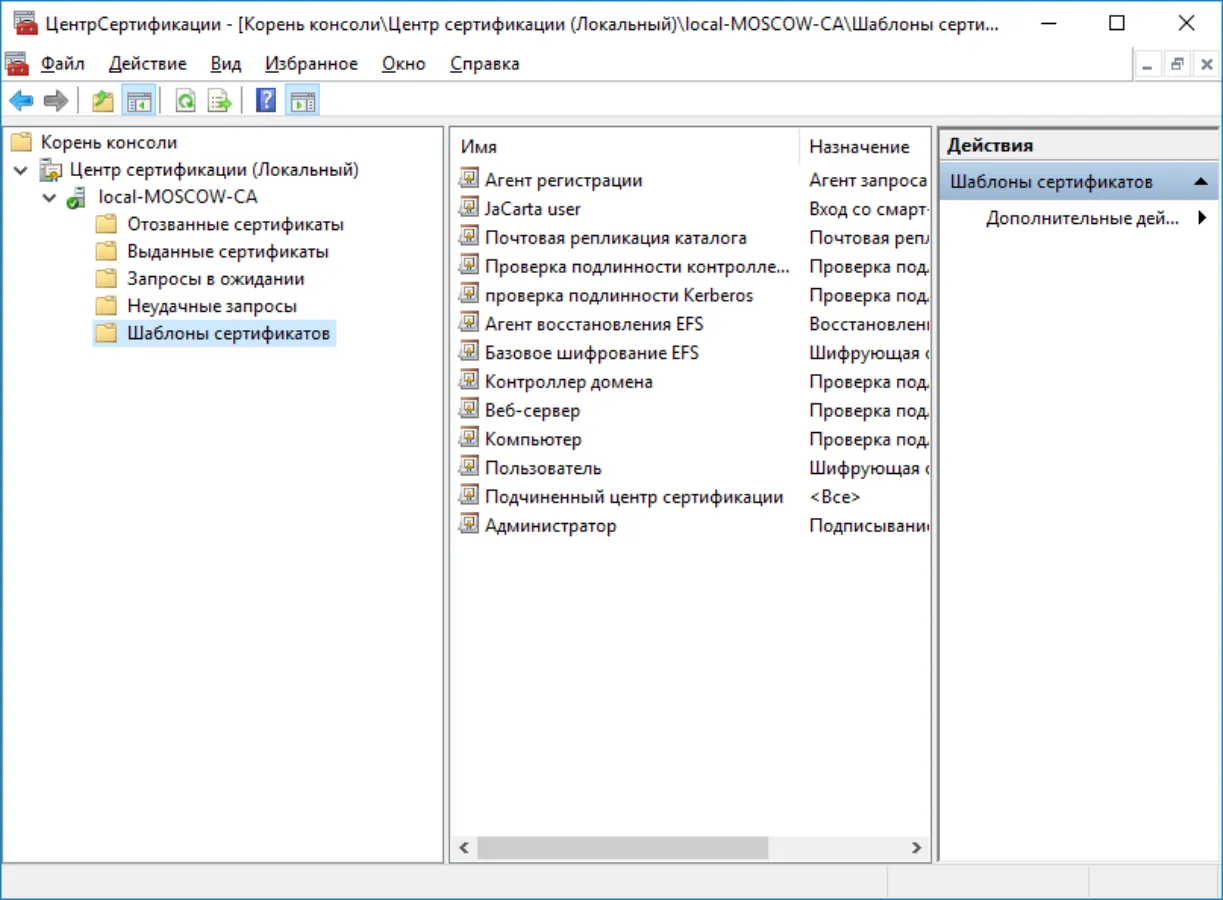Toggle the console tree show/hide toolbar icon
The image size is (1223, 900).
click(138, 100)
